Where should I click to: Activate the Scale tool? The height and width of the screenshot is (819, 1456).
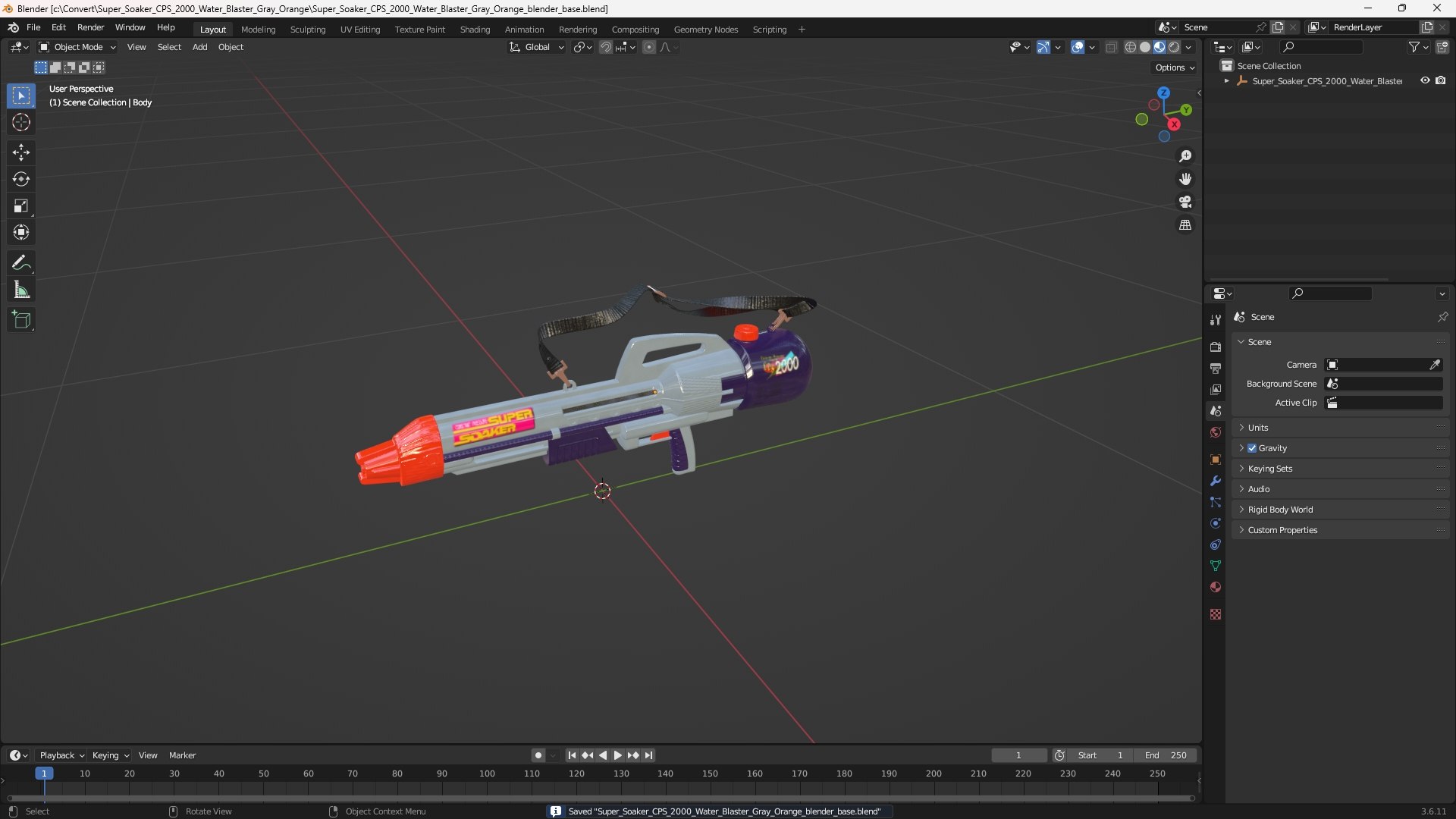[21, 206]
